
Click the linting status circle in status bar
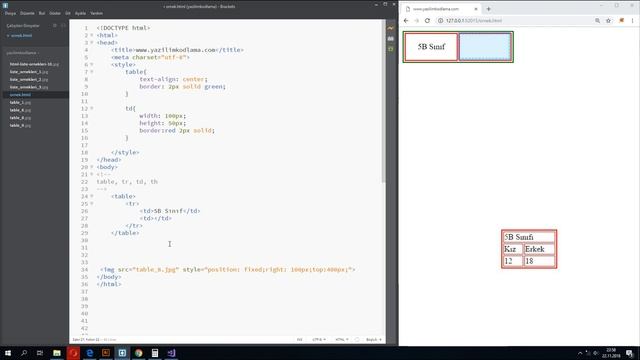click(357, 340)
